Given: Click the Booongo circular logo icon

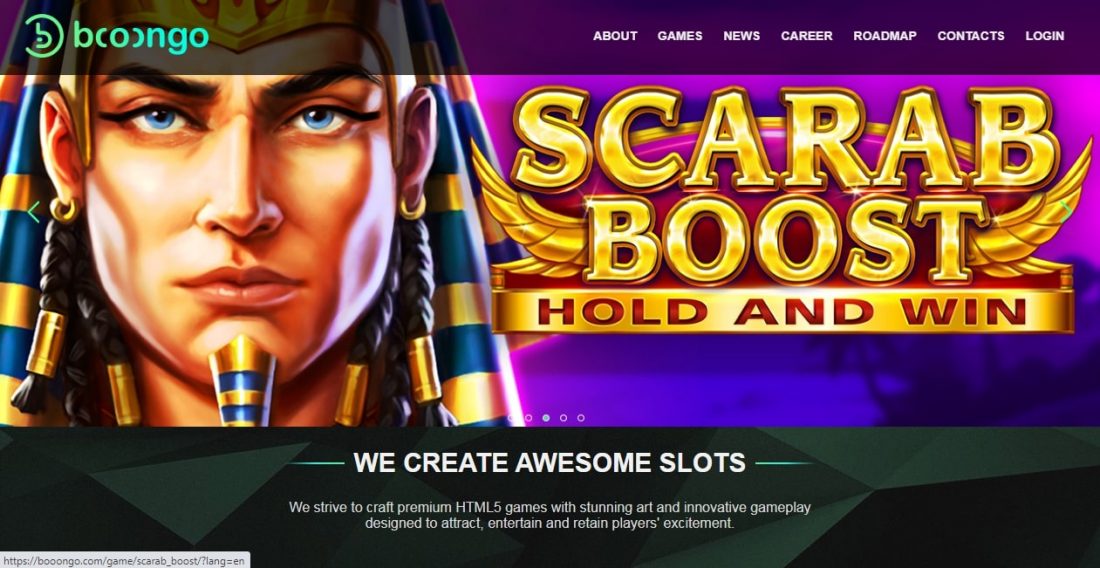Looking at the screenshot, I should pos(44,36).
